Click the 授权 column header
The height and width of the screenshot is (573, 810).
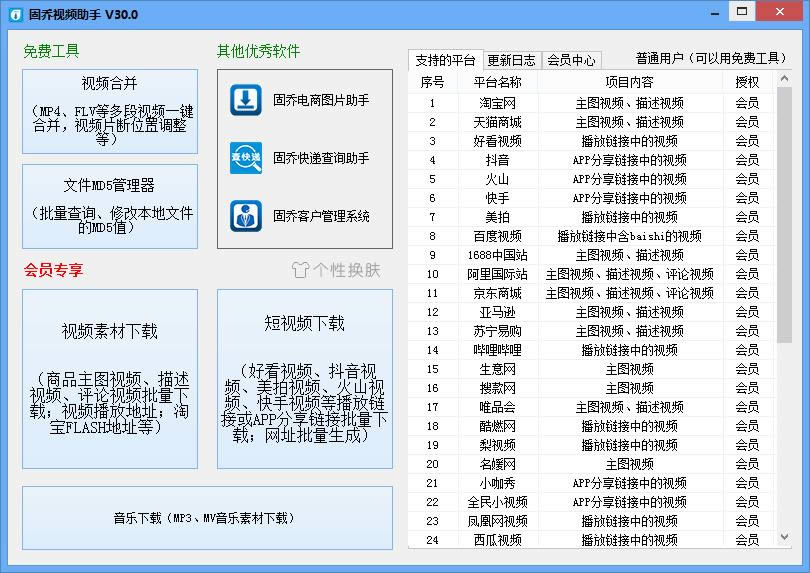click(747, 82)
